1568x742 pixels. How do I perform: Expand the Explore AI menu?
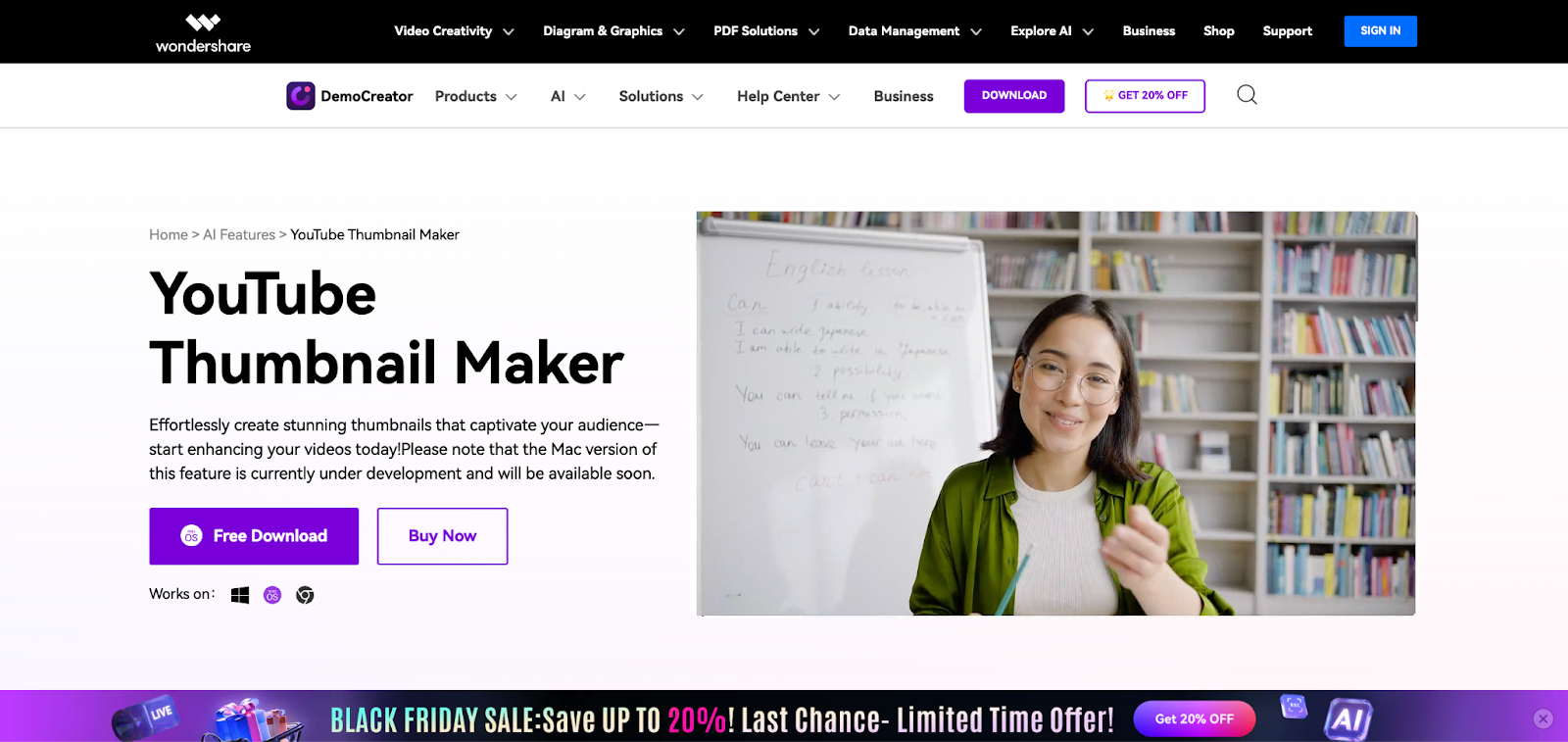pyautogui.click(x=1052, y=31)
